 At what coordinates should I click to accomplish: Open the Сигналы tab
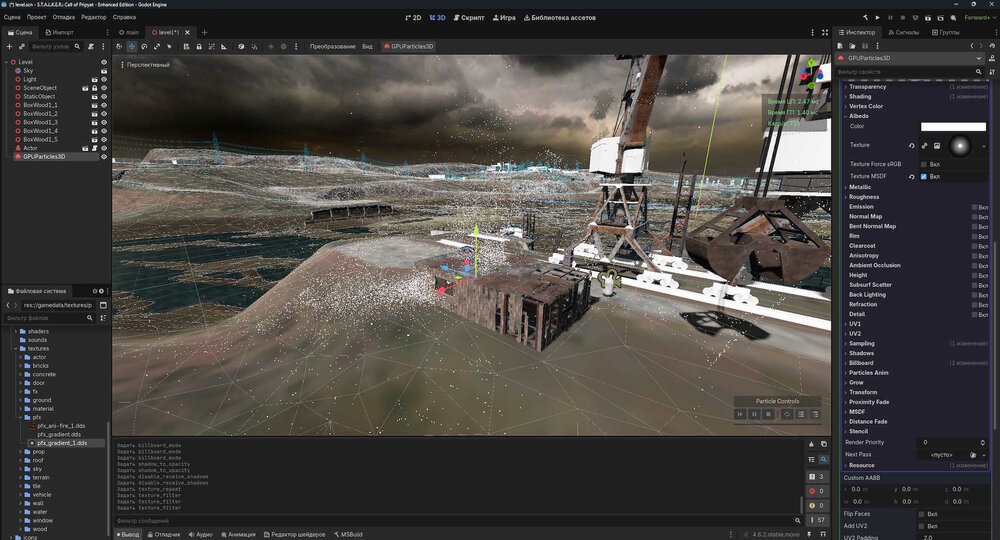tap(904, 32)
